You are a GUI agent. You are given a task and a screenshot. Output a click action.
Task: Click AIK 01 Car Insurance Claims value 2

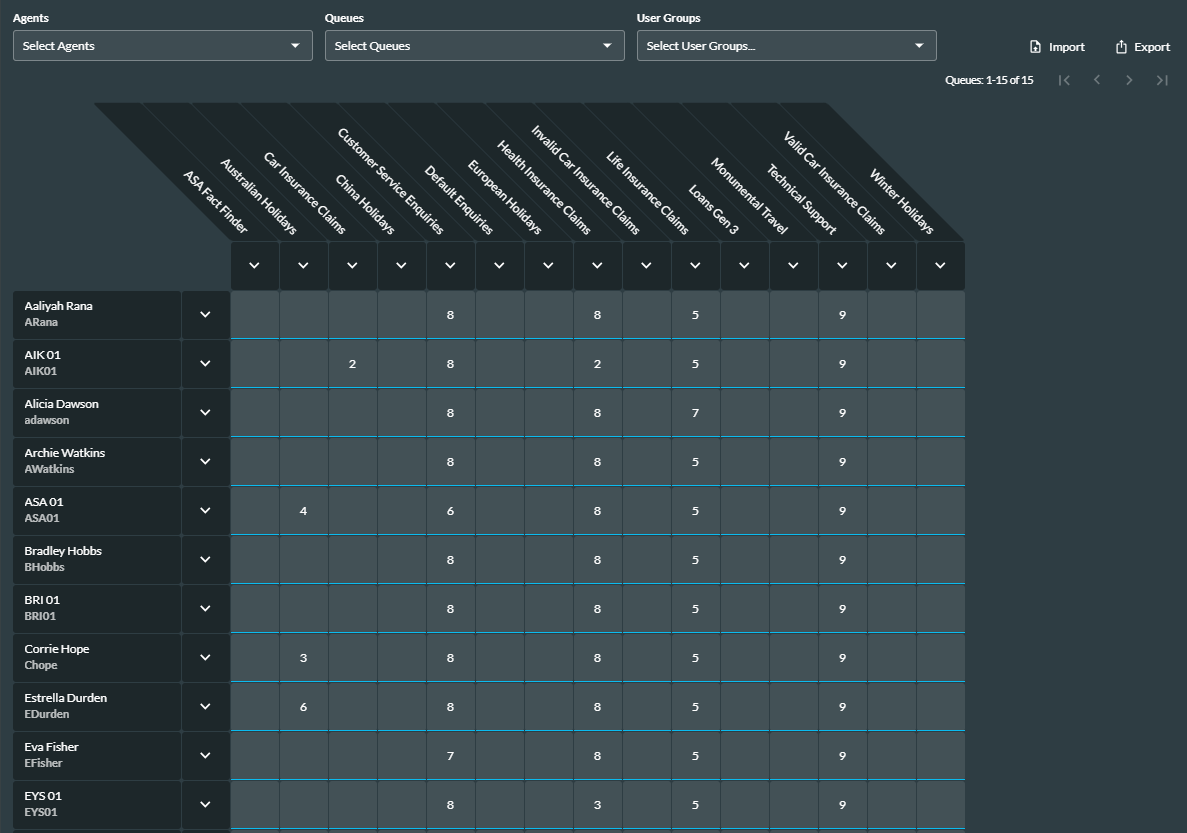[352, 364]
